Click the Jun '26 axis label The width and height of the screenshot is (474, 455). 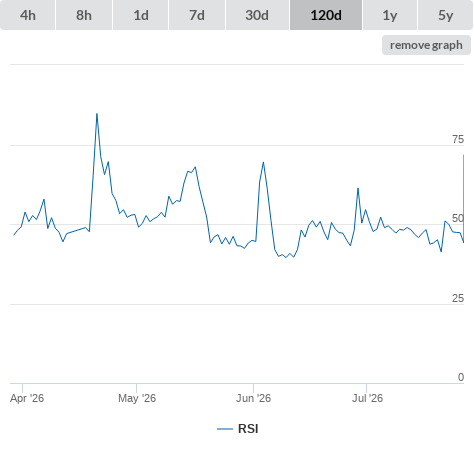(254, 398)
